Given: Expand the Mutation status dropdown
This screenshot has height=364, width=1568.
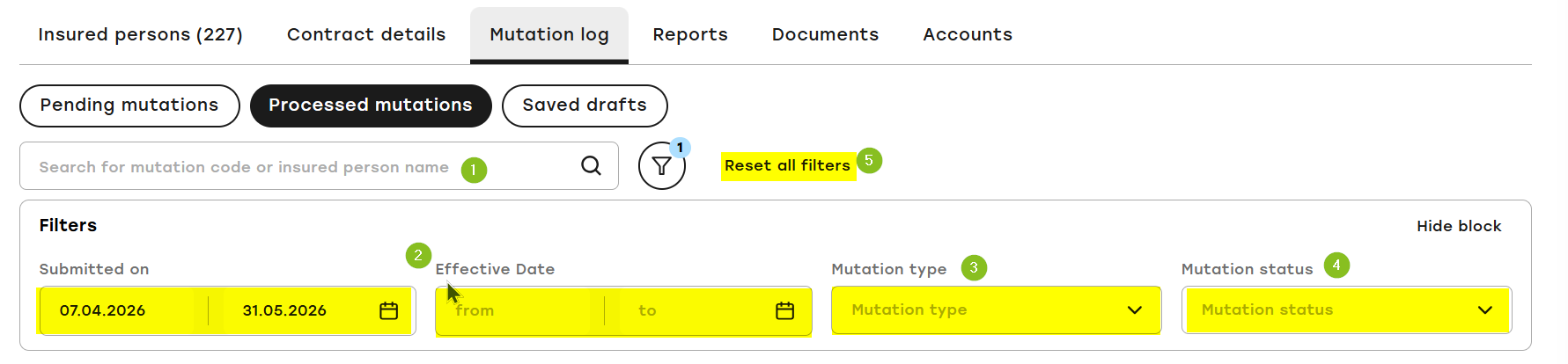Looking at the screenshot, I should click(x=1346, y=309).
